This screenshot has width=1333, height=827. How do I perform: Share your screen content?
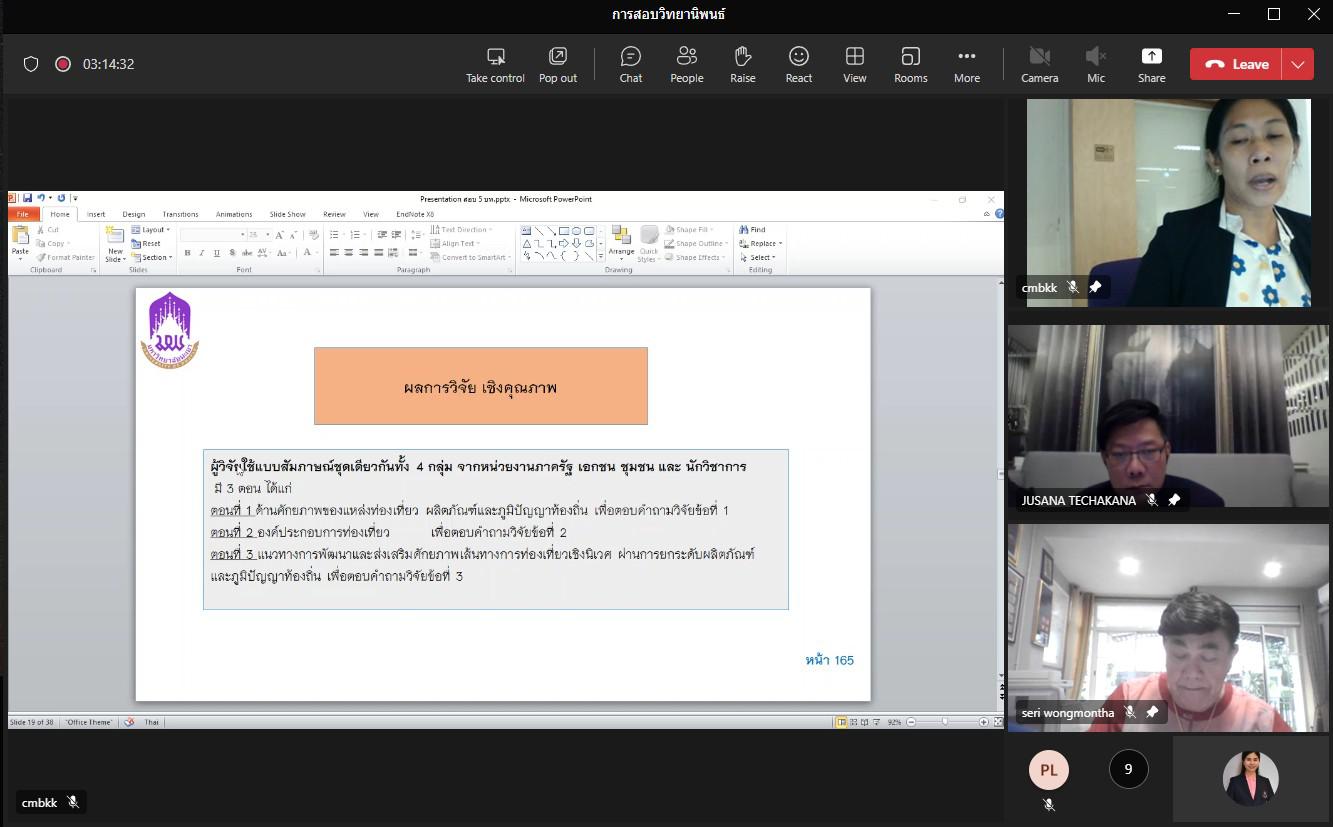(1152, 64)
